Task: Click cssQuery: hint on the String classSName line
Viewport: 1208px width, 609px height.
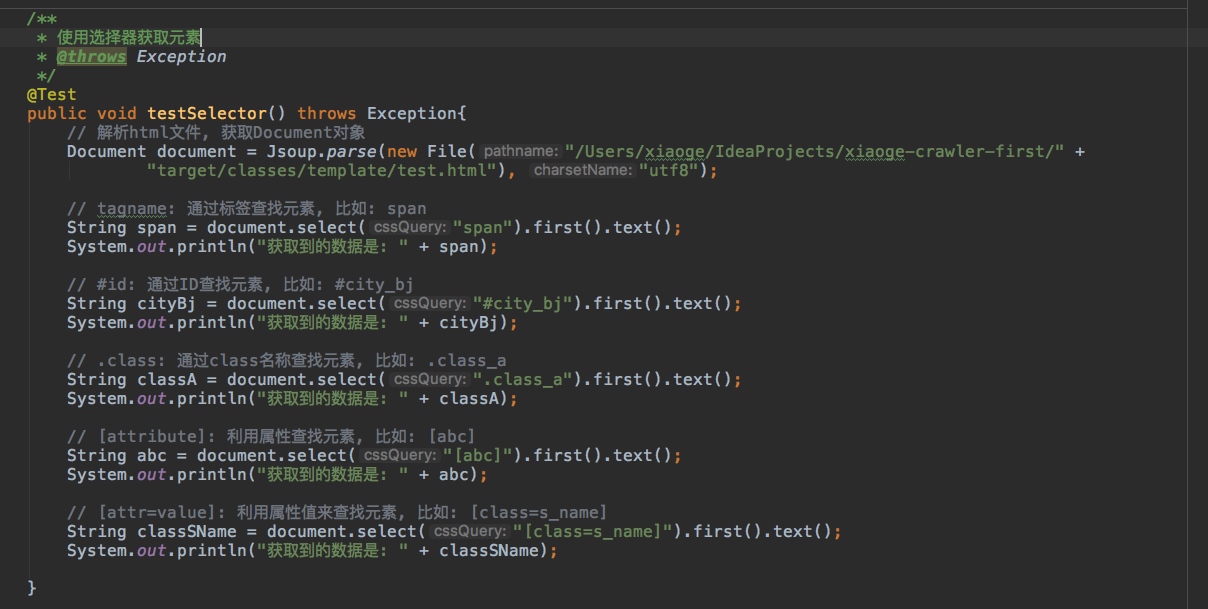Action: click(x=470, y=531)
